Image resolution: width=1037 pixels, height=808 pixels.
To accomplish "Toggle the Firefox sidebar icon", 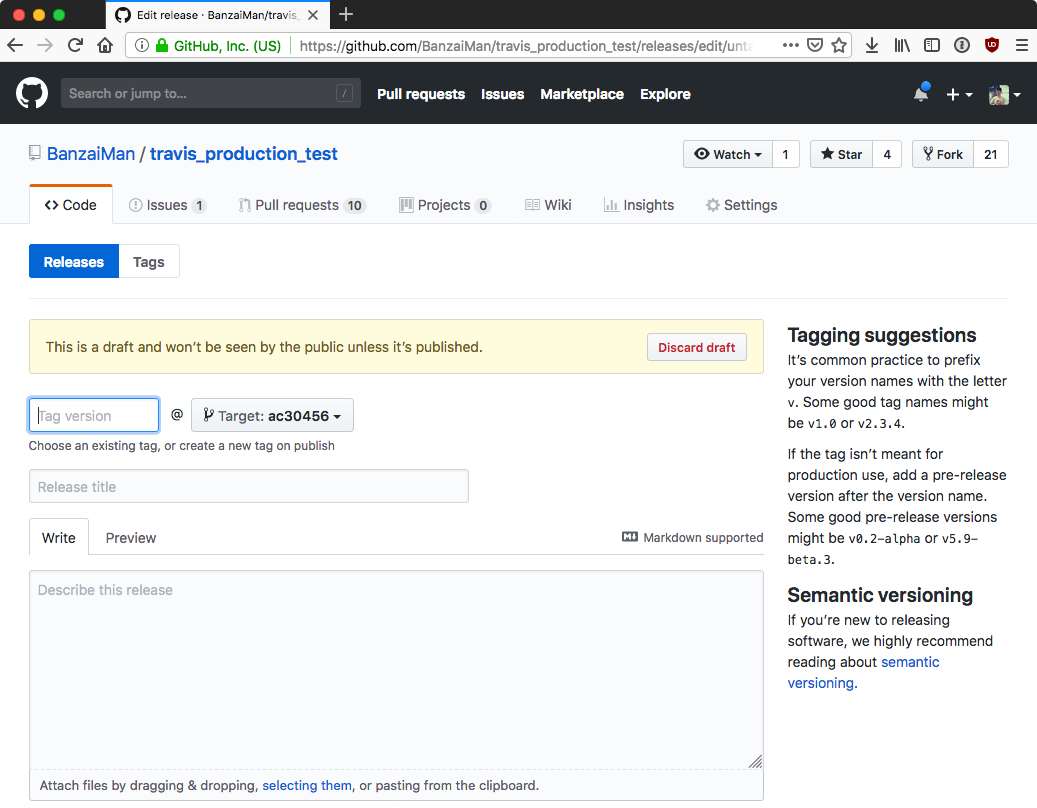I will 931,45.
